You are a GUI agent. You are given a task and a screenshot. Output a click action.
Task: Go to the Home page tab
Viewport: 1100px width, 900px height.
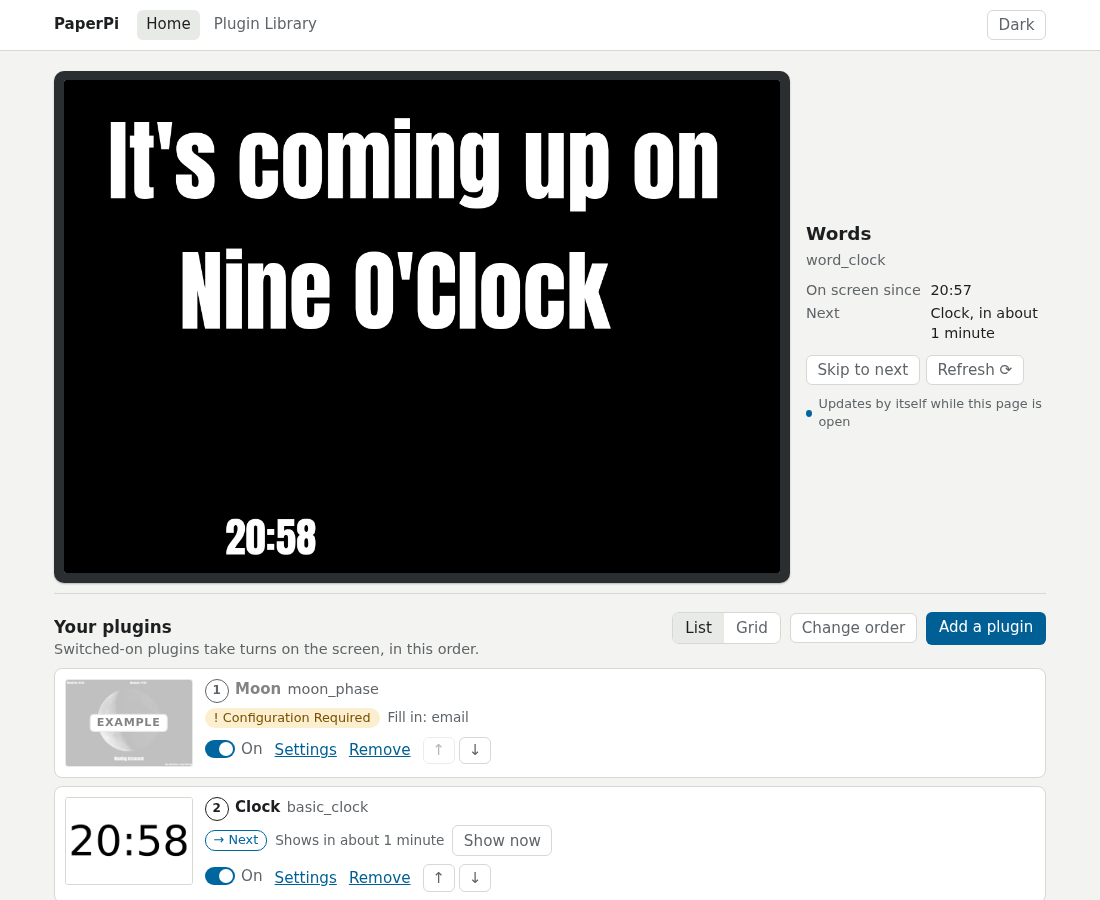[168, 25]
